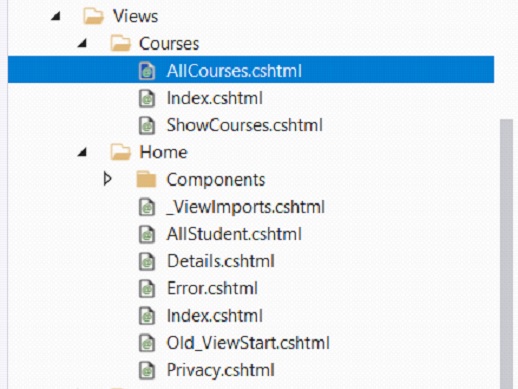The image size is (518, 389).
Task: Click the Components folder icon
Action: (x=146, y=179)
